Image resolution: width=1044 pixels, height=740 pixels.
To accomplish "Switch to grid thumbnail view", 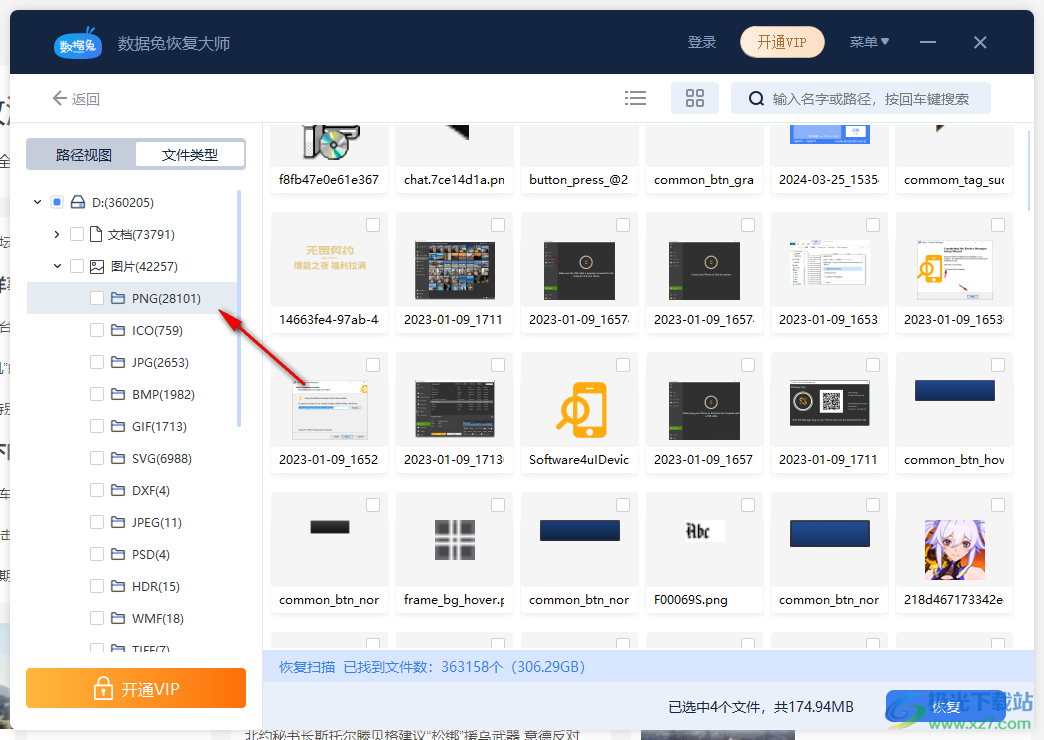I will 694,98.
